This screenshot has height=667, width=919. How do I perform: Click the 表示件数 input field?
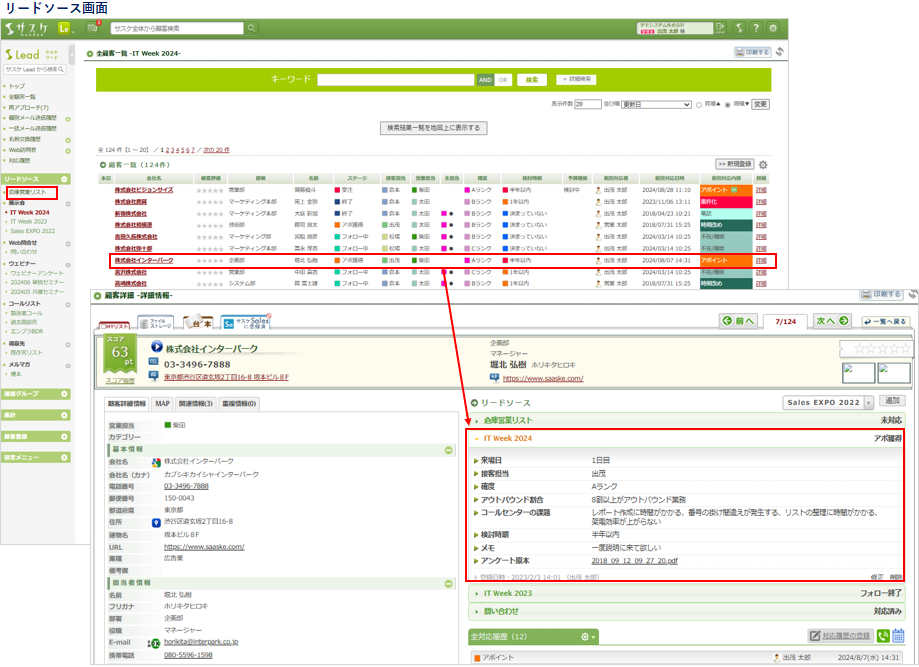[x=588, y=104]
